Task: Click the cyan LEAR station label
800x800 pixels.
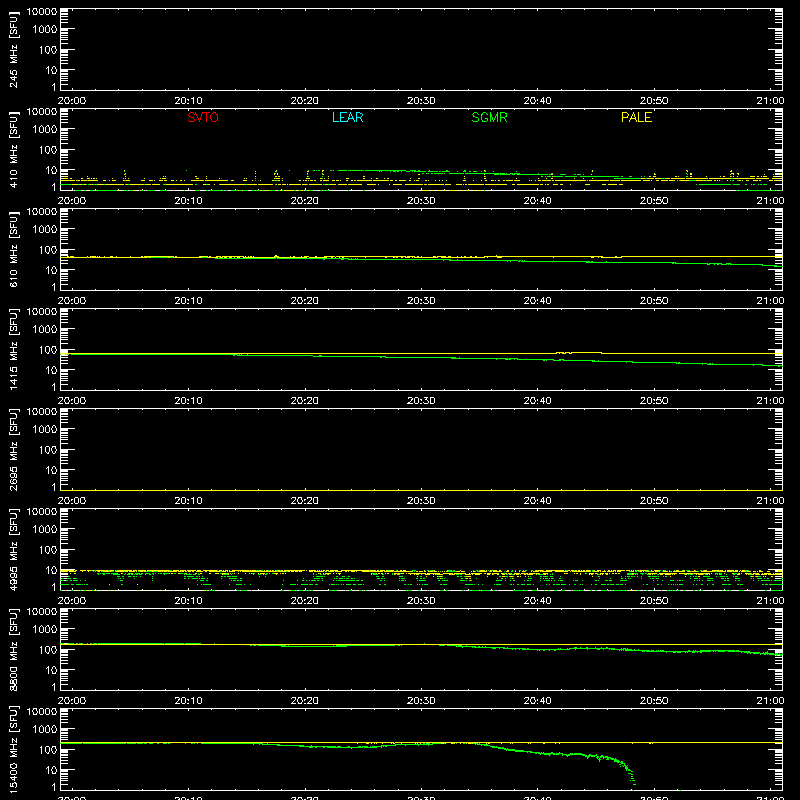Action: 347,117
